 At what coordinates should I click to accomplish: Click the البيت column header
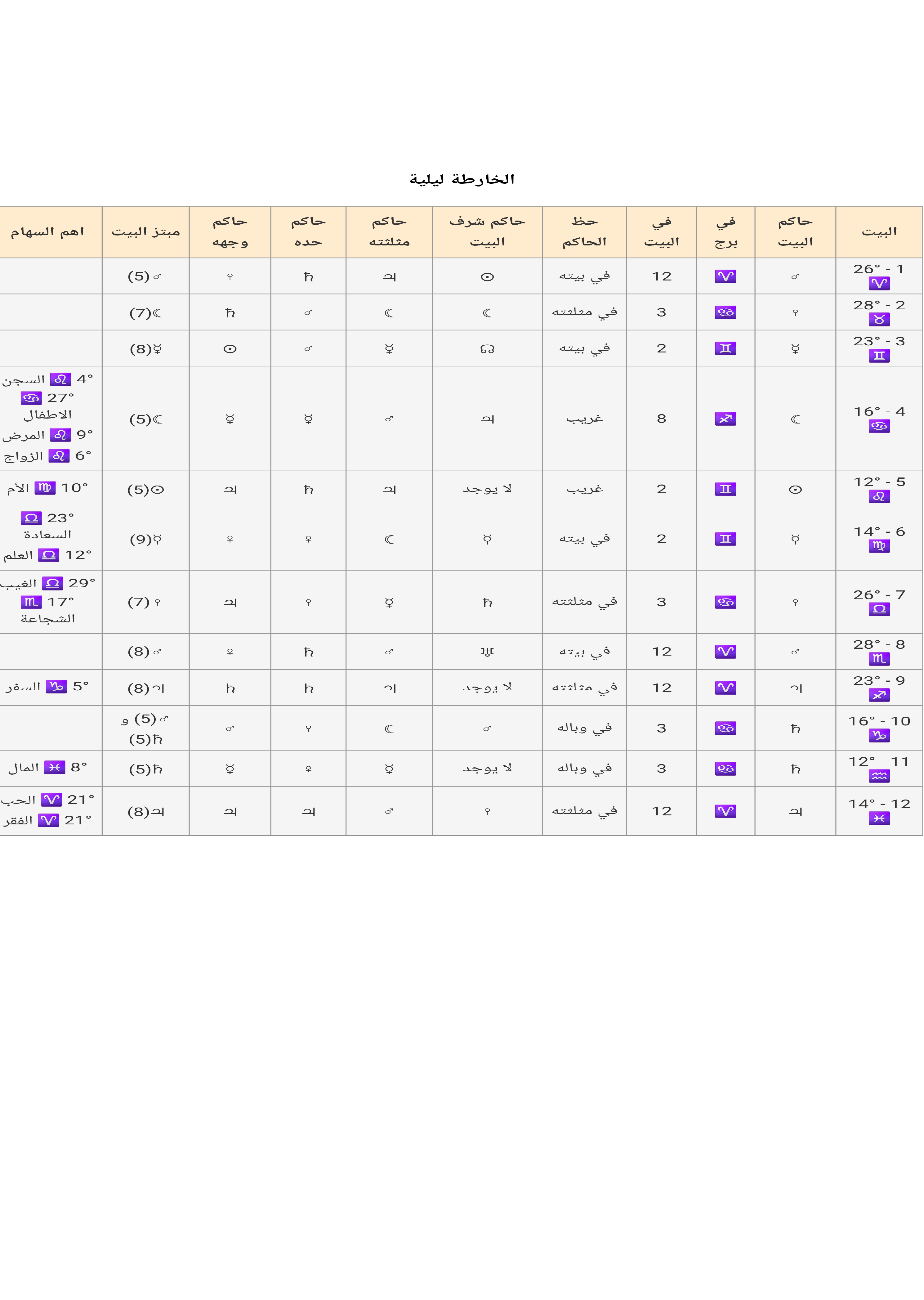click(x=879, y=232)
